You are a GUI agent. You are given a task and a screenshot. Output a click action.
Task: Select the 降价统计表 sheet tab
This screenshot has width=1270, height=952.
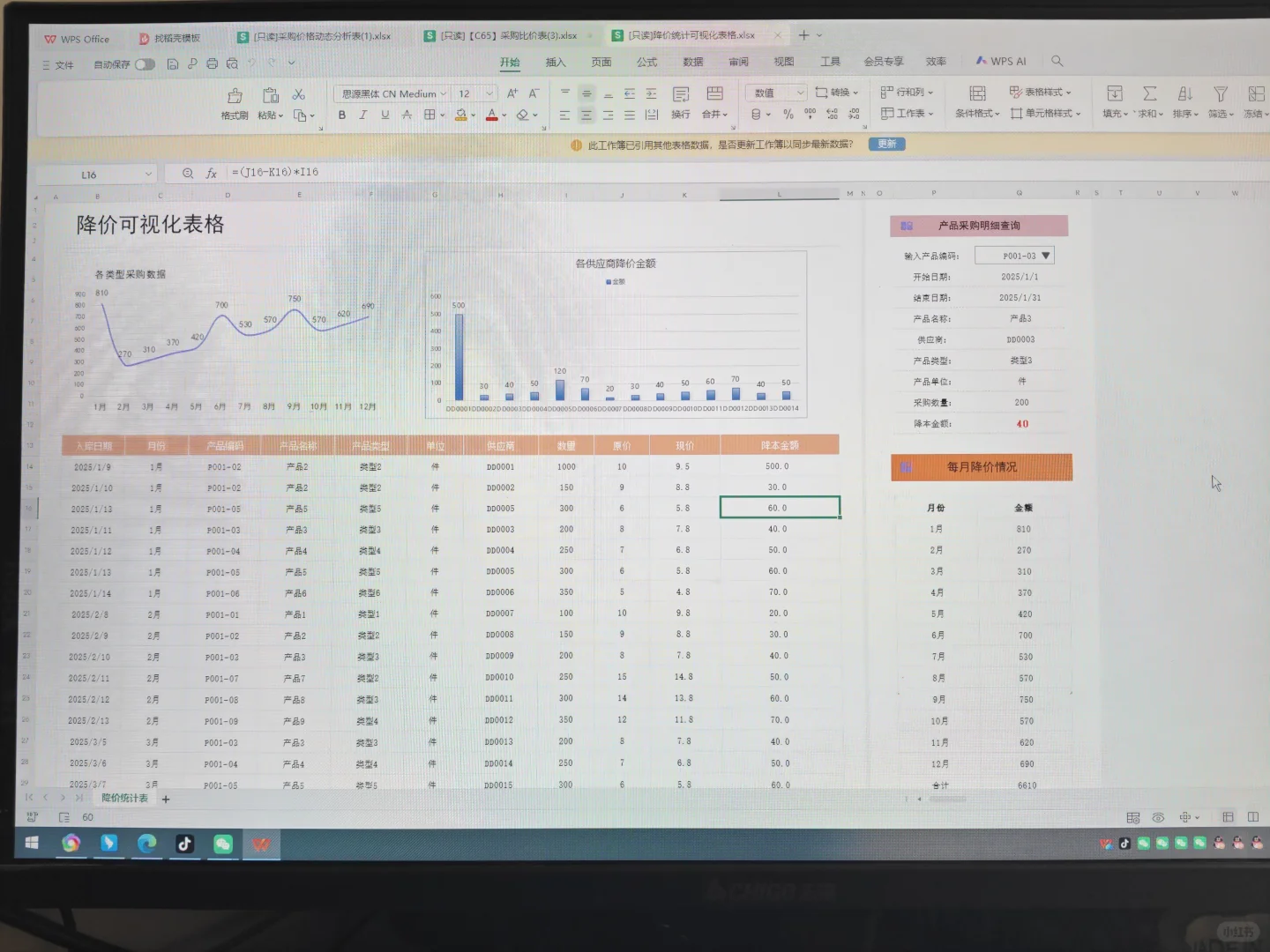pyautogui.click(x=123, y=797)
